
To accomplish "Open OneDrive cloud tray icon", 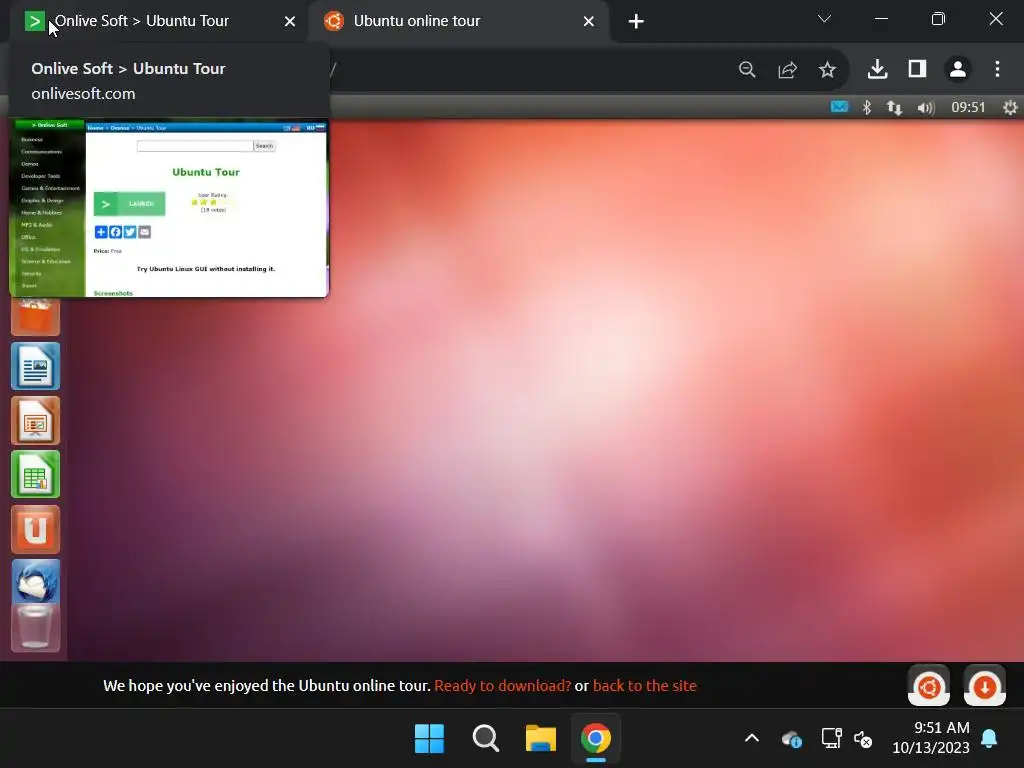I will (792, 739).
